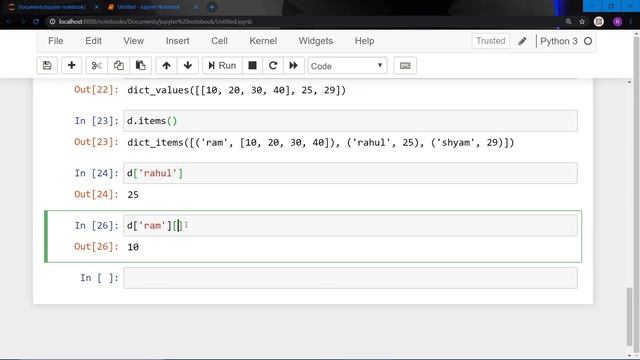Image resolution: width=640 pixels, height=360 pixels.
Task: Open the Widgets menu
Action: [x=316, y=41]
